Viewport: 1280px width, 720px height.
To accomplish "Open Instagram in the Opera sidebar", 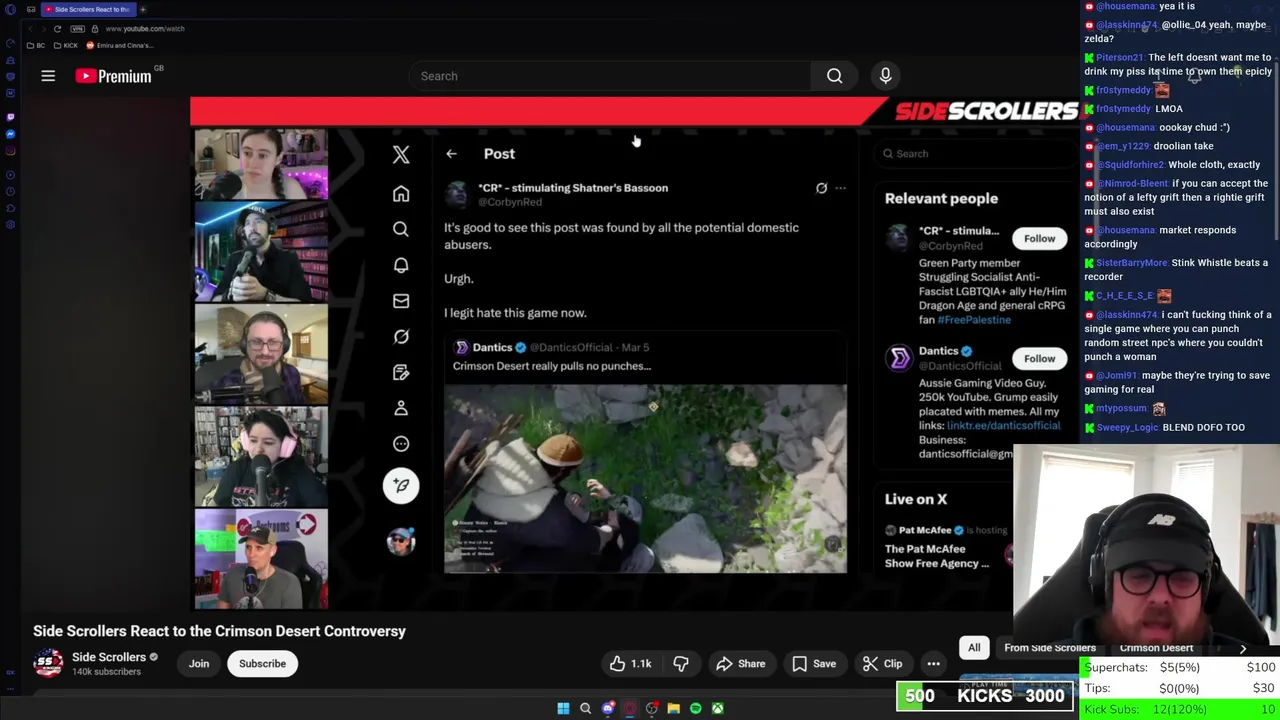I will coord(10,151).
